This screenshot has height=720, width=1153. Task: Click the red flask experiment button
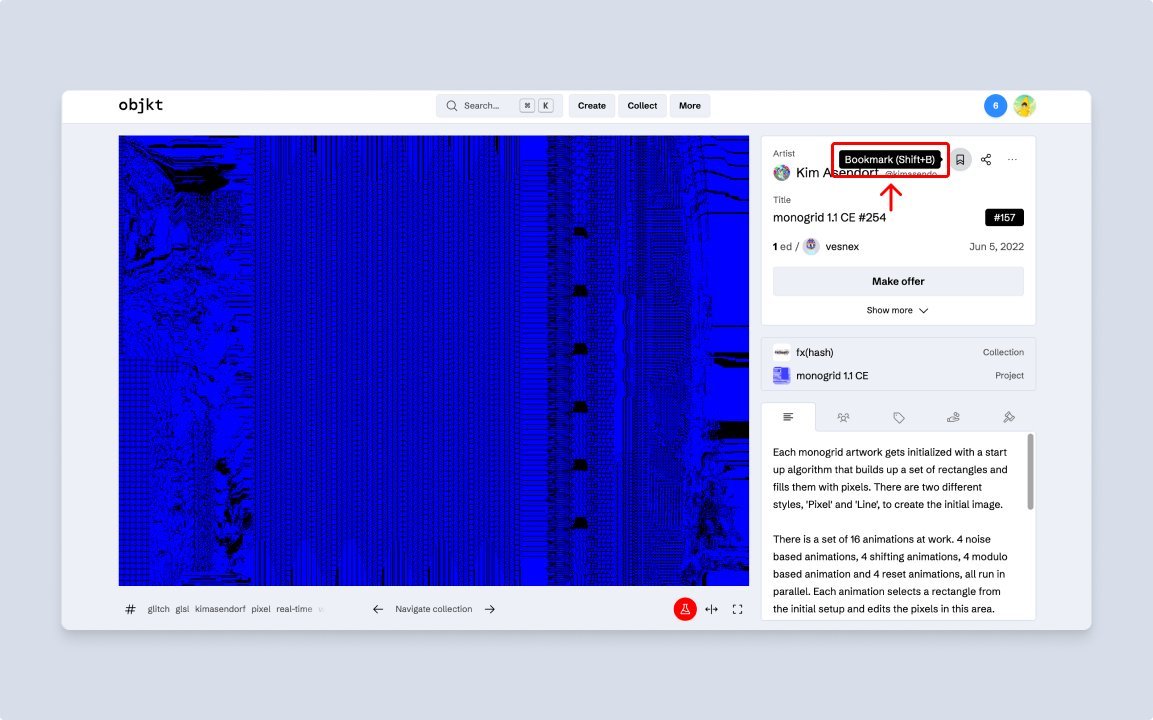click(x=685, y=609)
